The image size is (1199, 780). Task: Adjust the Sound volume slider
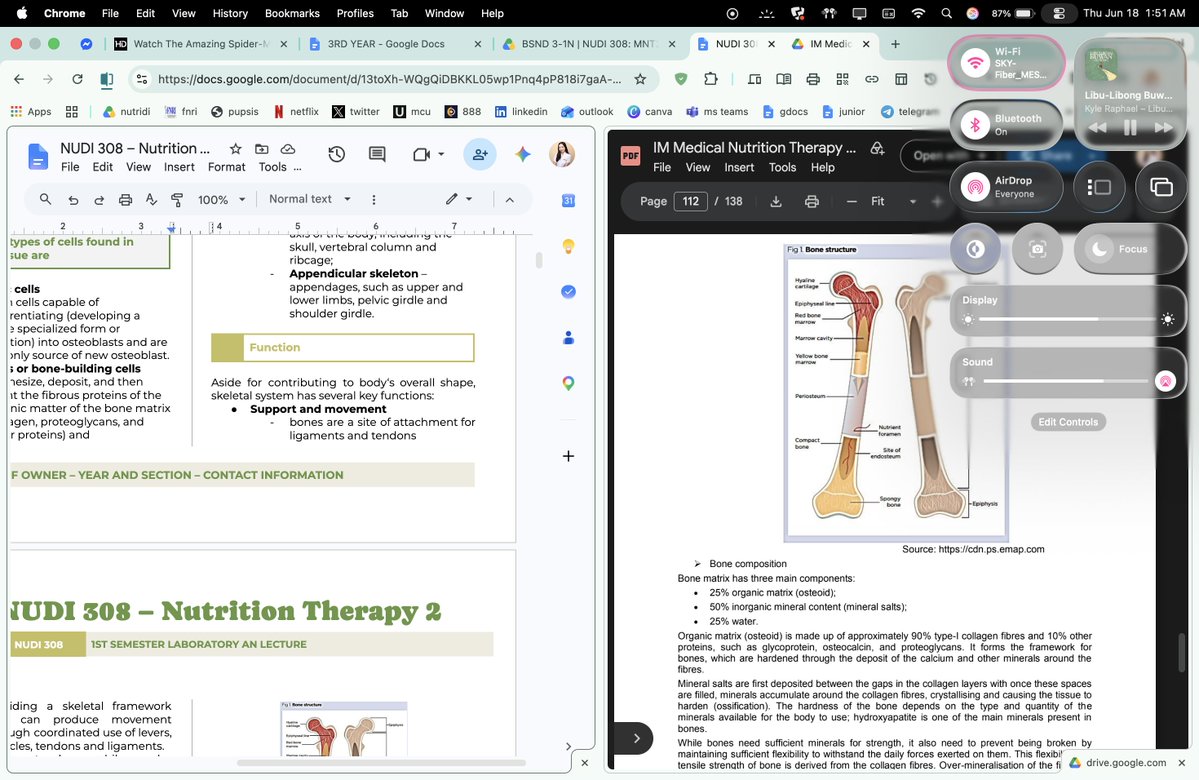(1067, 381)
